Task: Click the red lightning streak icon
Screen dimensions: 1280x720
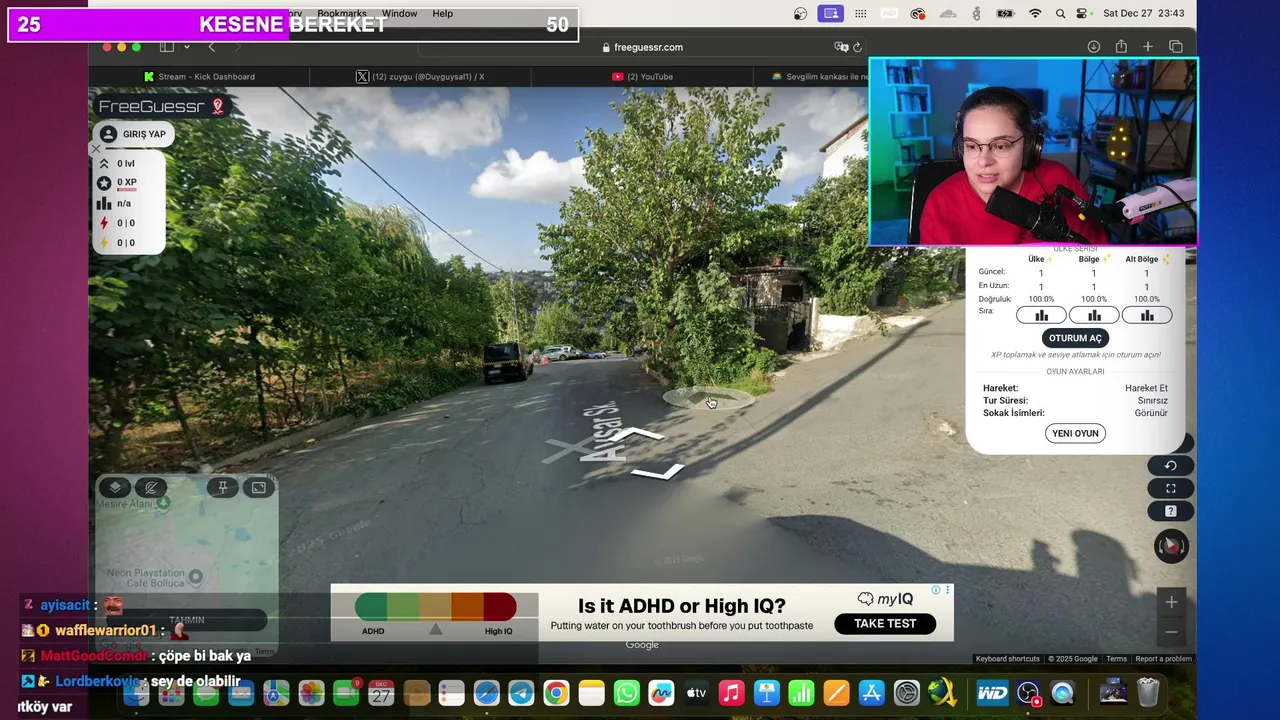Action: tap(104, 223)
